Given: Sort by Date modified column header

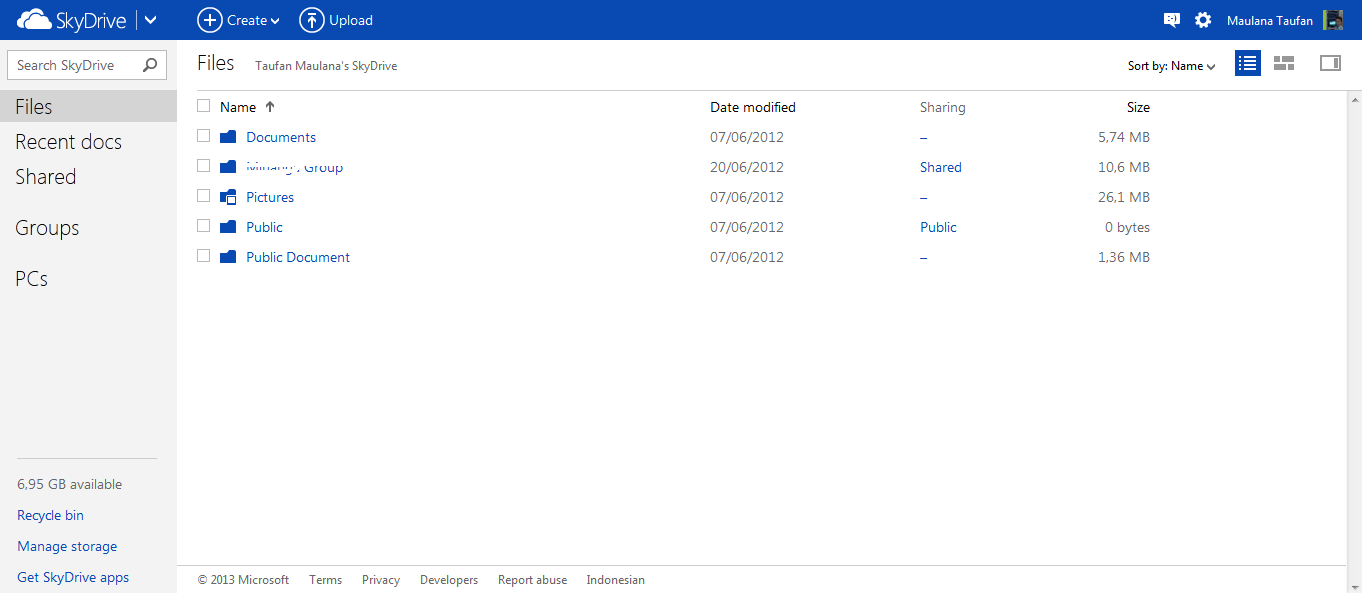Looking at the screenshot, I should coord(753,107).
